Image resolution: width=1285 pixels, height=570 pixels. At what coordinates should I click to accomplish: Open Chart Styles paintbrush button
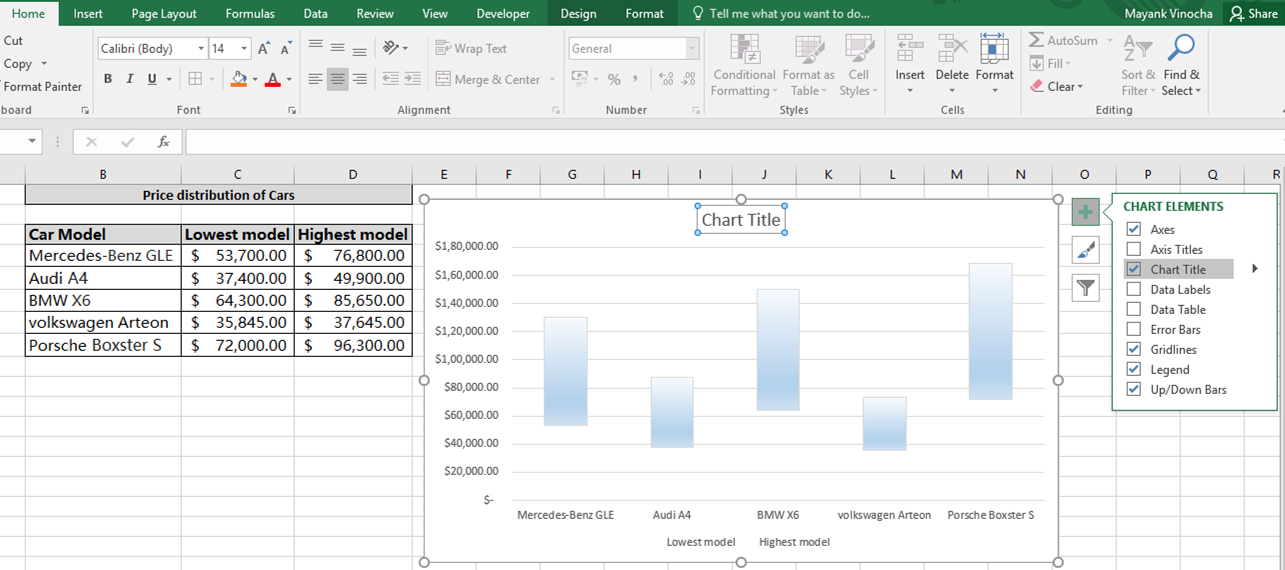[x=1085, y=250]
